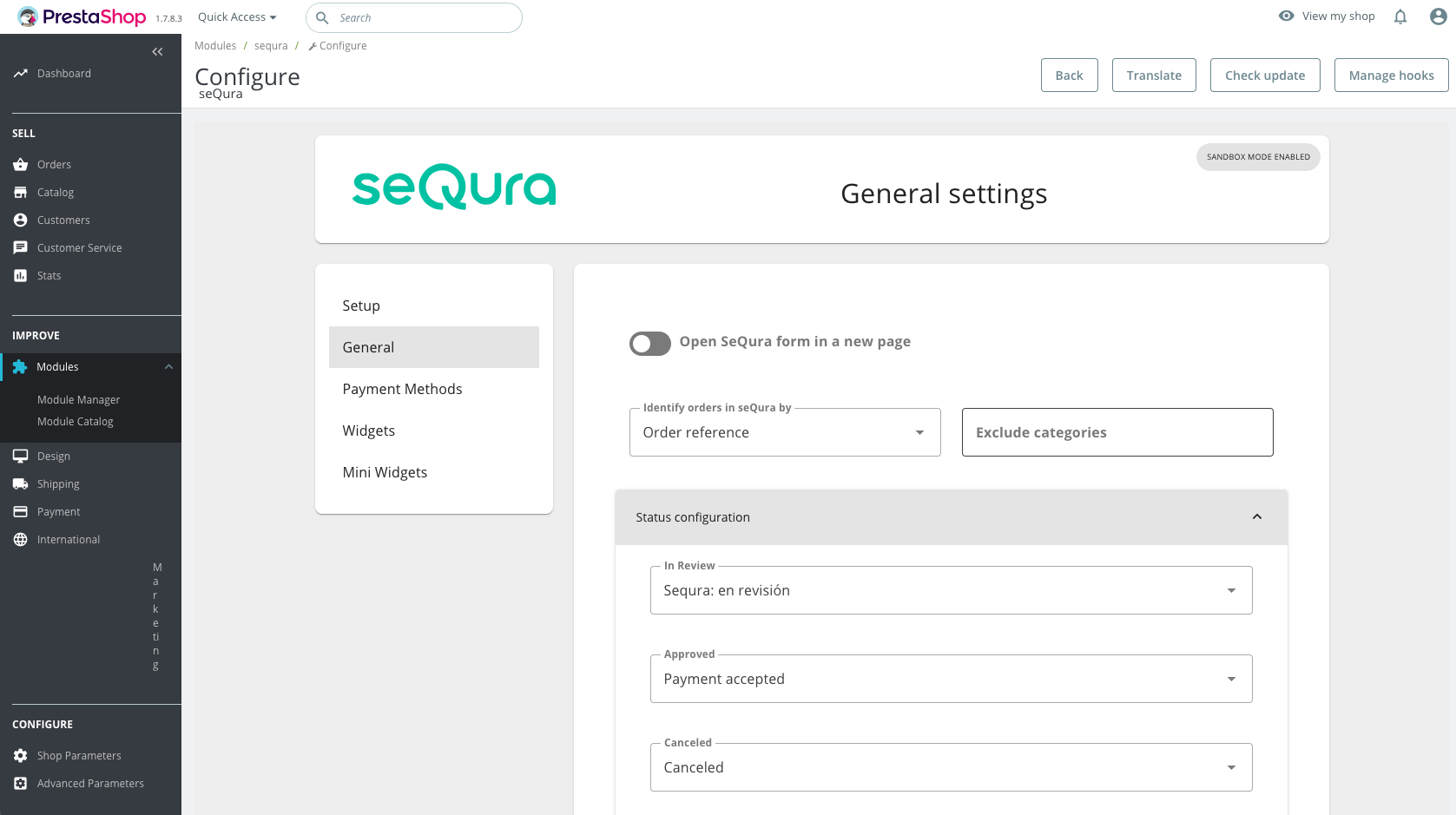
Task: Collapse the sidebar with the double chevron icon
Action: [157, 52]
